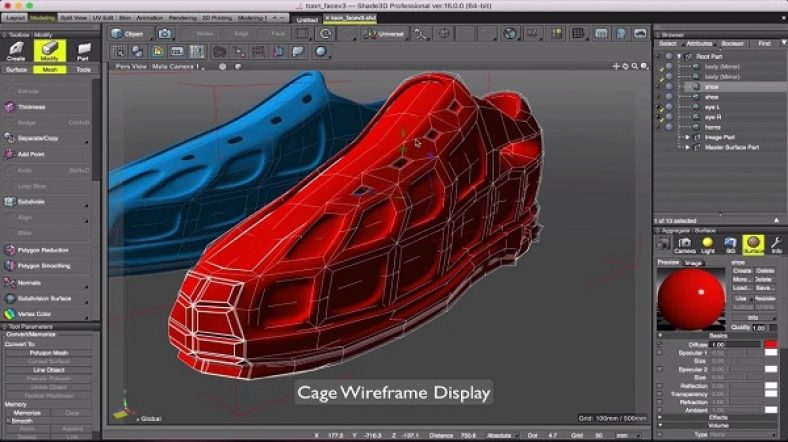Viewport: 788px width, 442px height.
Task: Open the Surface aggregate panel icon
Action: tap(753, 245)
